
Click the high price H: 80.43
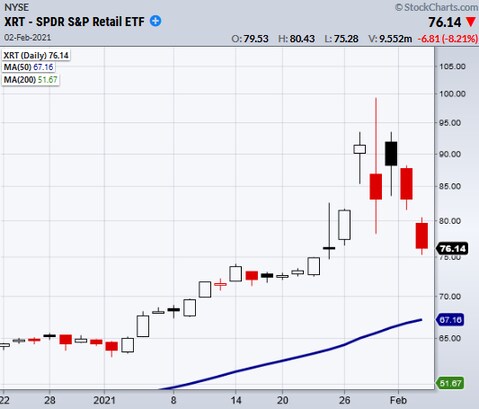pos(296,39)
